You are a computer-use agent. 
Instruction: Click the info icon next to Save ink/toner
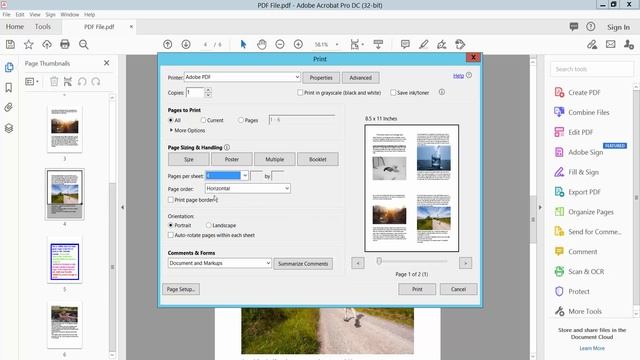[x=442, y=92]
